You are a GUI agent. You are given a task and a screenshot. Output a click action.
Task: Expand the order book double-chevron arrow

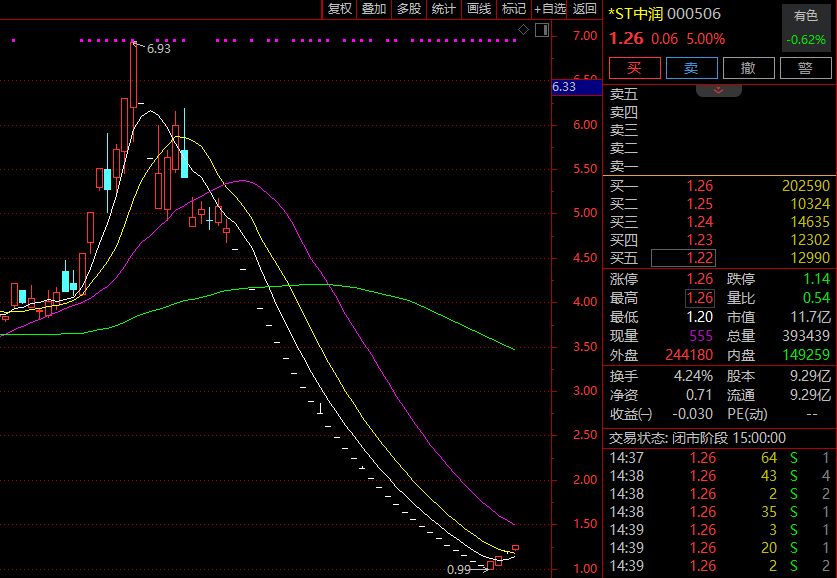tap(718, 90)
